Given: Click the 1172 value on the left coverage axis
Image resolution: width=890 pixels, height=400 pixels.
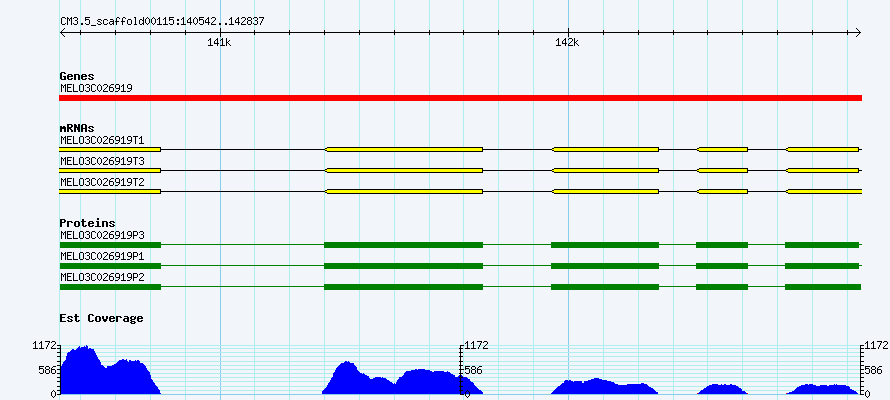Looking at the screenshot, I should (x=46, y=345).
